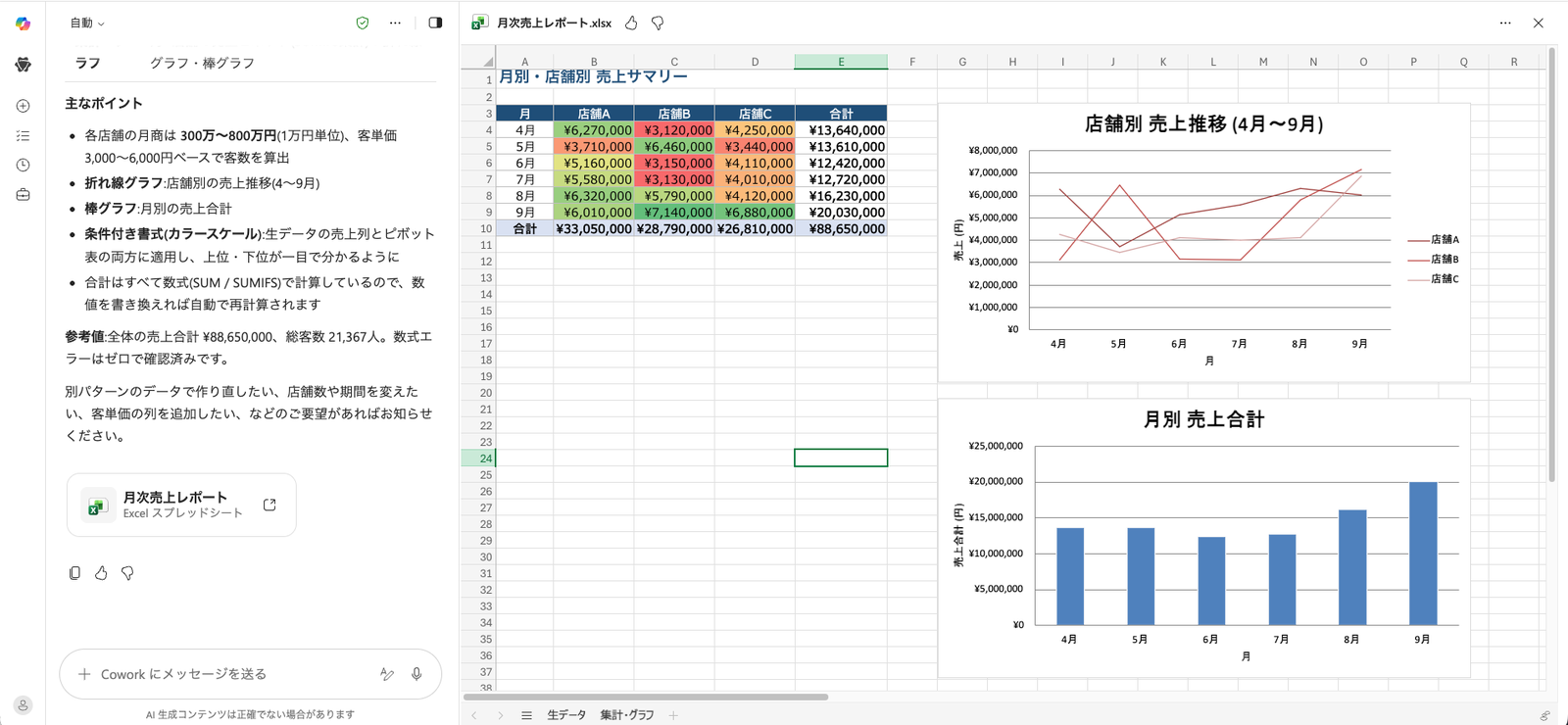
Task: Activate the microphone voice input
Action: [416, 674]
